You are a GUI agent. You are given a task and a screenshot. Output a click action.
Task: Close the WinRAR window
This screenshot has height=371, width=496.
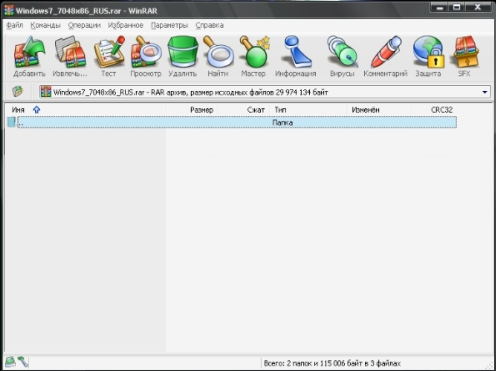pos(478,7)
